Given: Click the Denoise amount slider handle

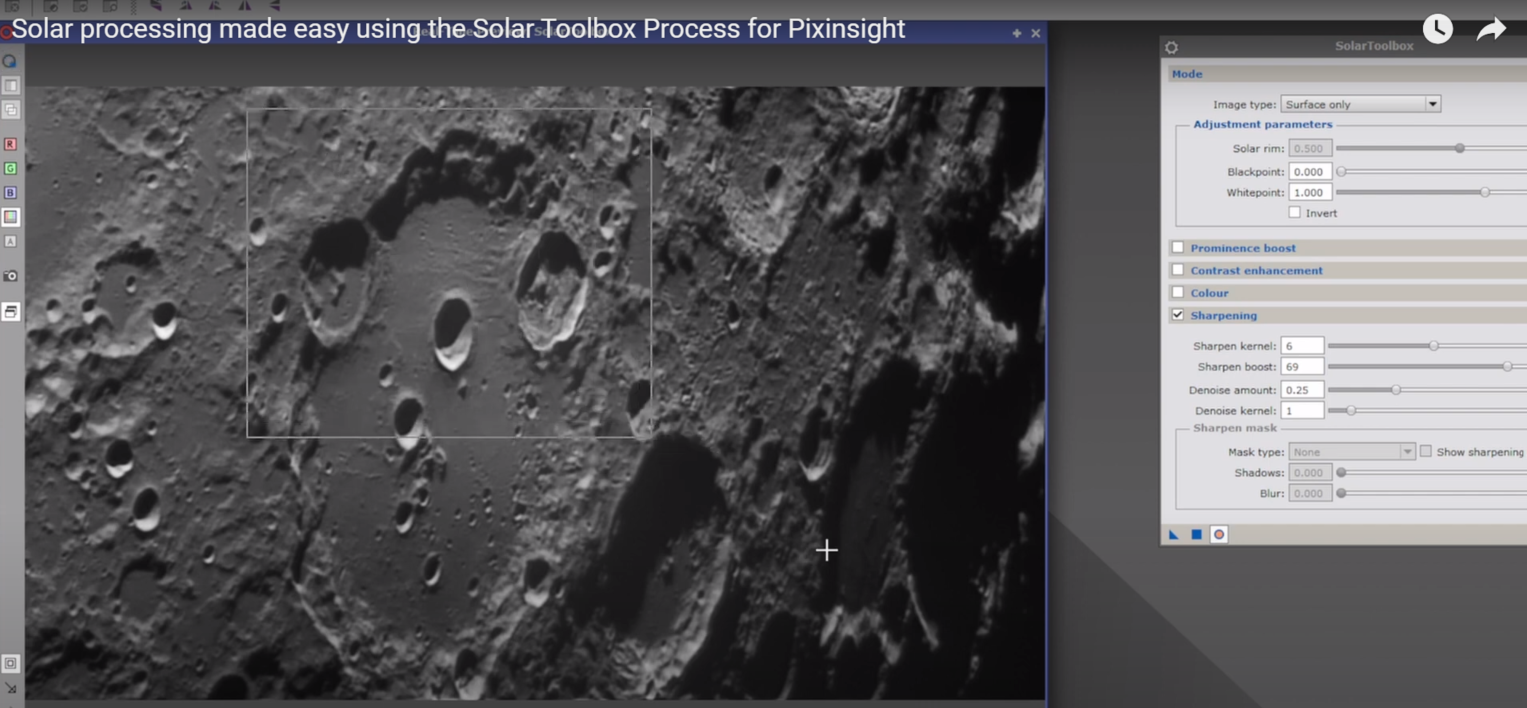Looking at the screenshot, I should 1396,390.
